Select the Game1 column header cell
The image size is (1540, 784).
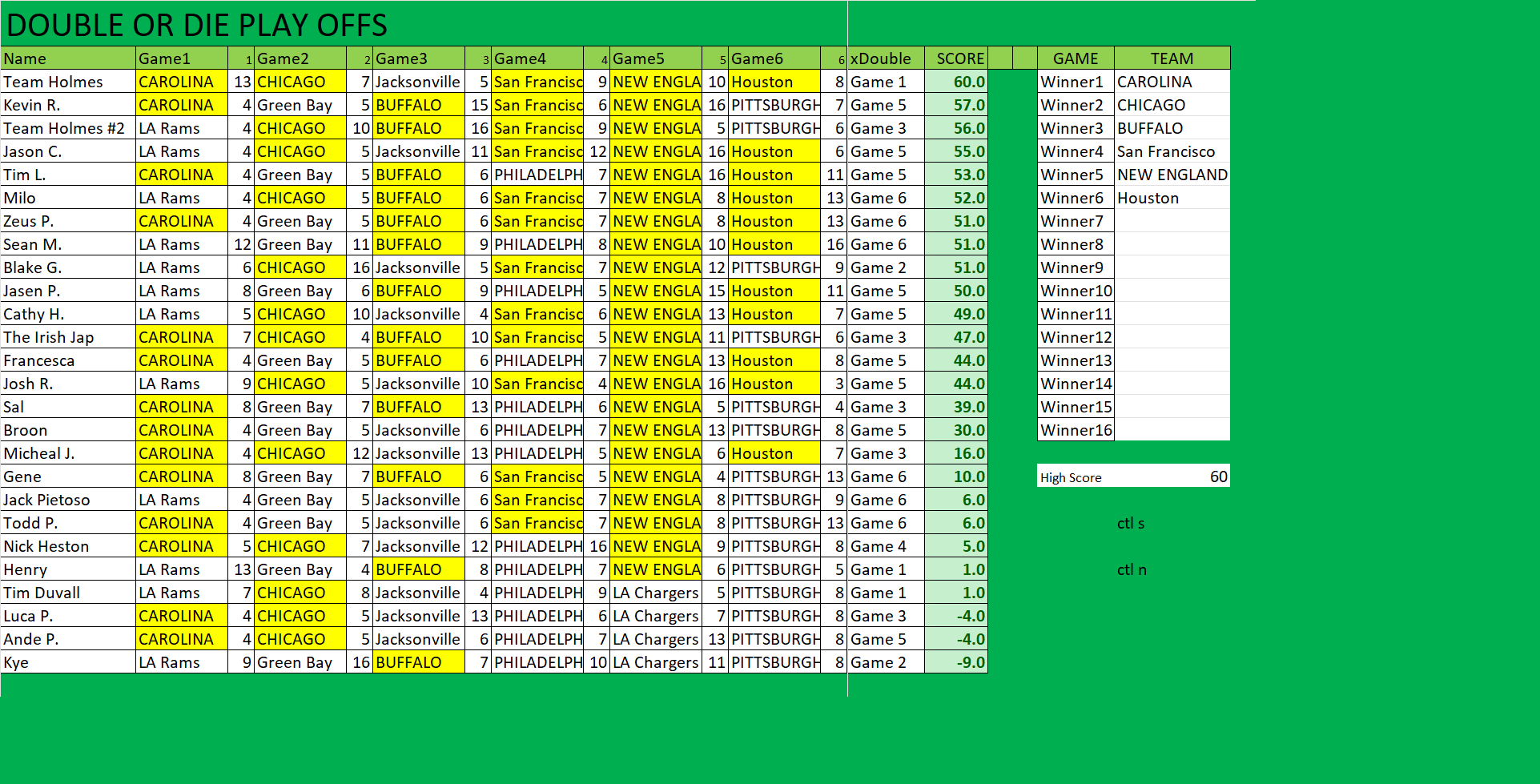click(182, 58)
